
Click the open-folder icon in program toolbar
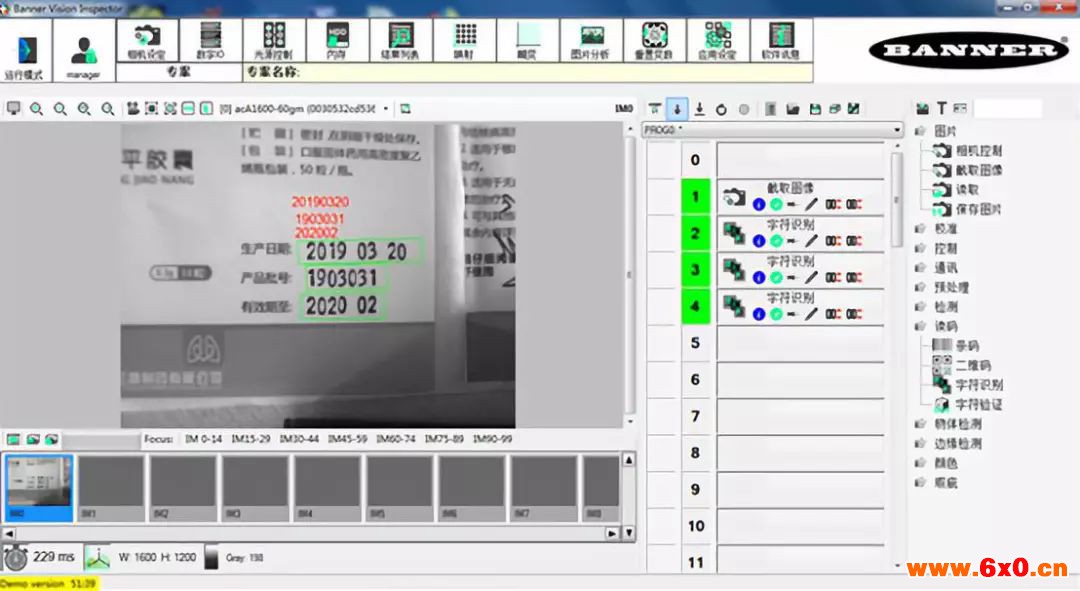(793, 109)
